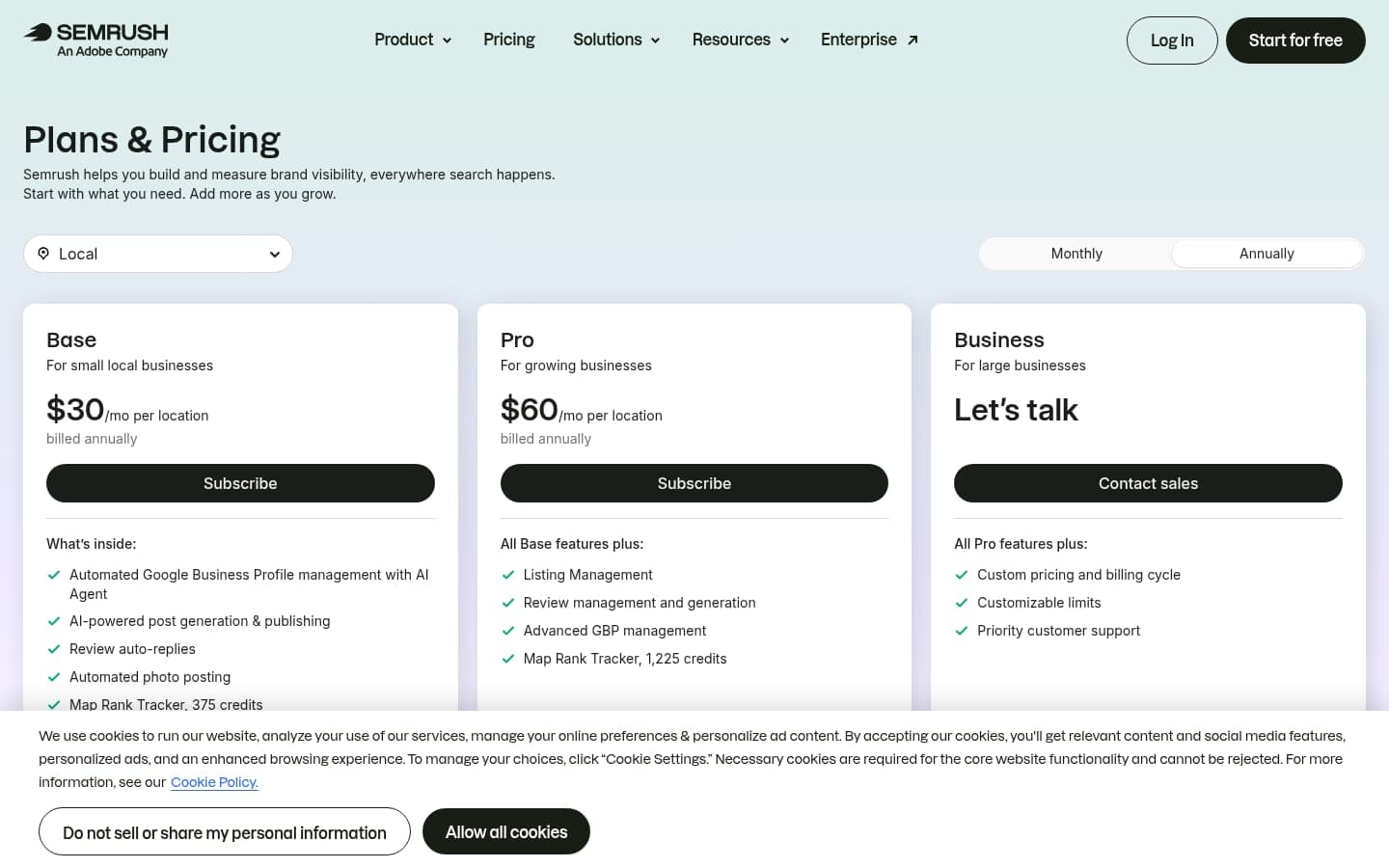Switch billing to Annually
Screen dimensions: 1389x868
[x=1266, y=254]
